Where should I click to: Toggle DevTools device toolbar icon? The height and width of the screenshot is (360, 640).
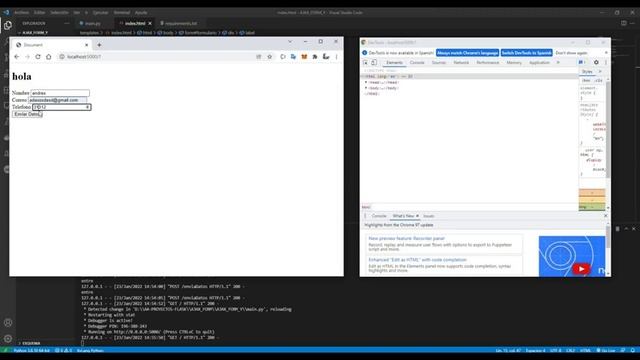point(374,62)
